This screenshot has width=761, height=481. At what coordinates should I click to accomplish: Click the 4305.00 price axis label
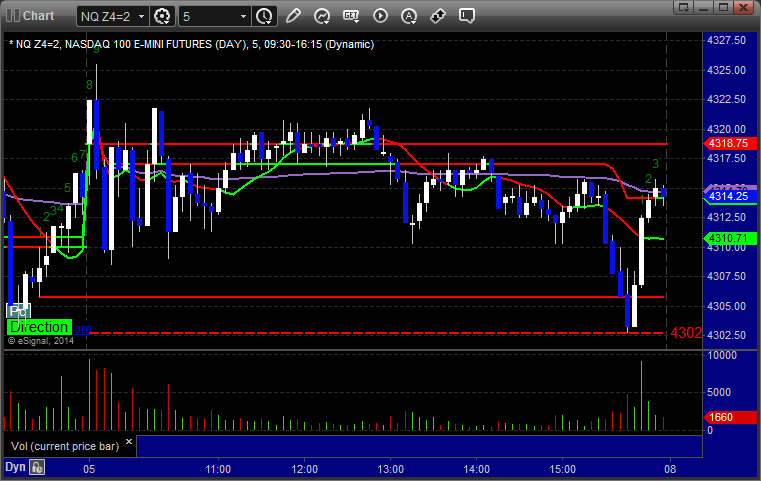point(727,306)
